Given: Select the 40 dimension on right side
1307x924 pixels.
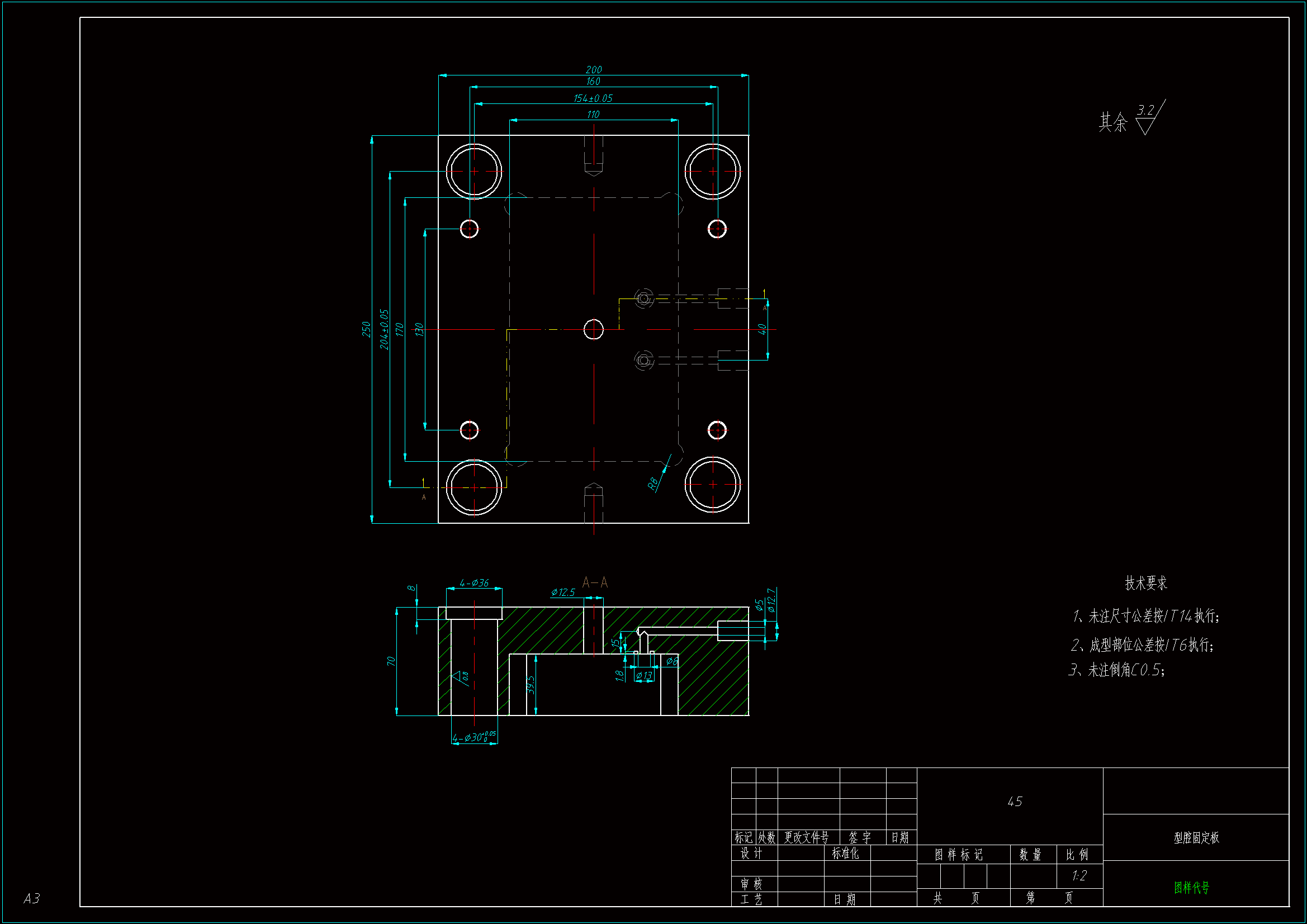Looking at the screenshot, I should (x=761, y=329).
